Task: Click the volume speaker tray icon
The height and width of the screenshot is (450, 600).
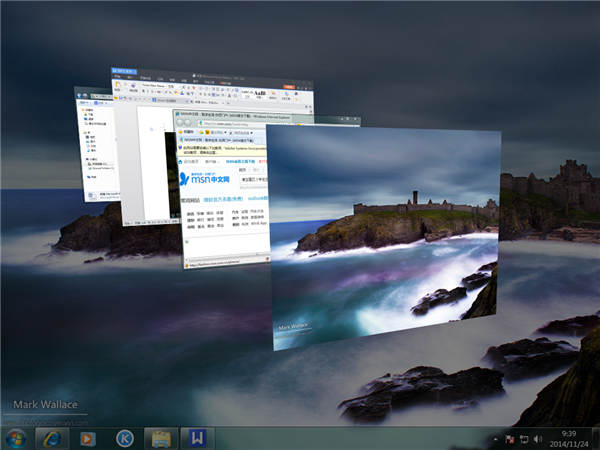Action: pos(537,439)
